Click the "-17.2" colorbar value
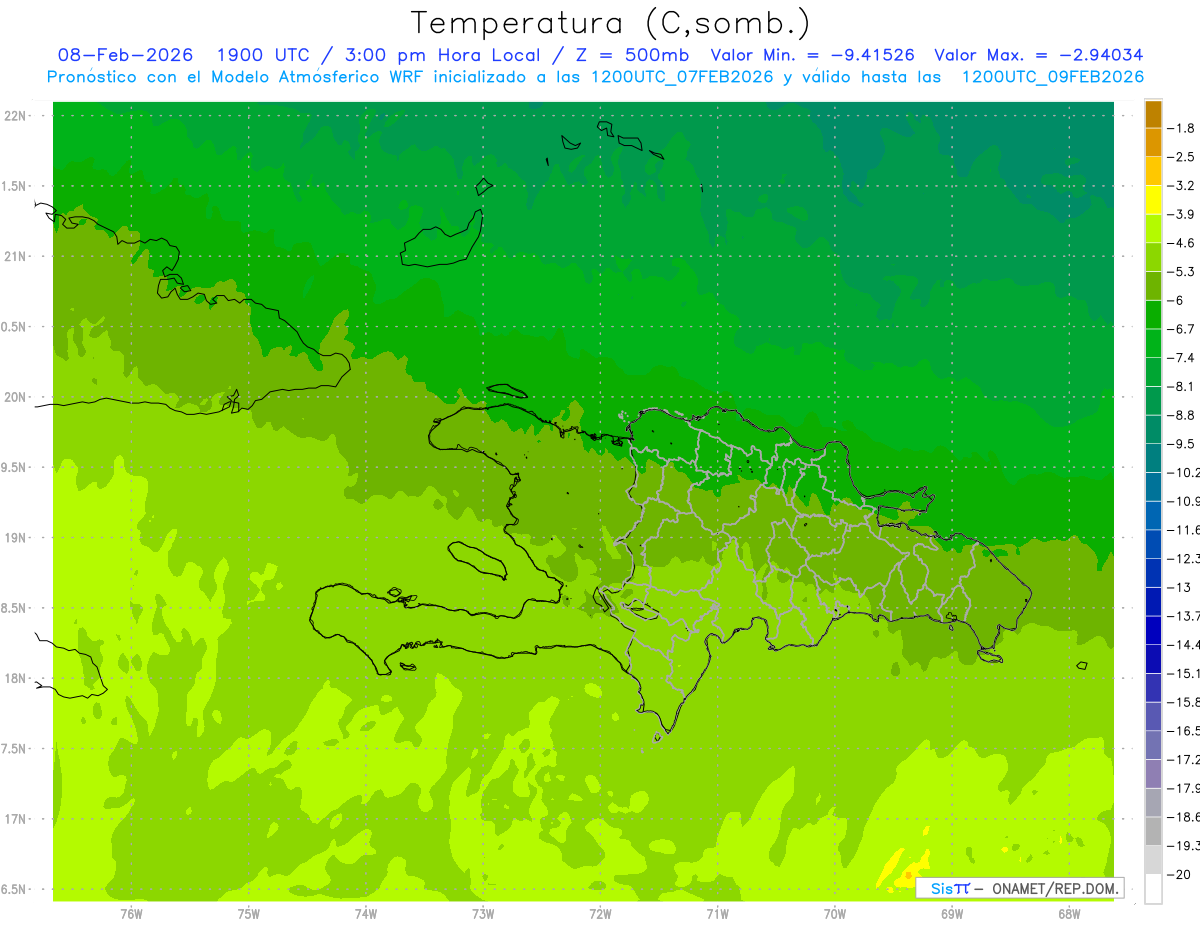The height and width of the screenshot is (927, 1200). 1184,760
